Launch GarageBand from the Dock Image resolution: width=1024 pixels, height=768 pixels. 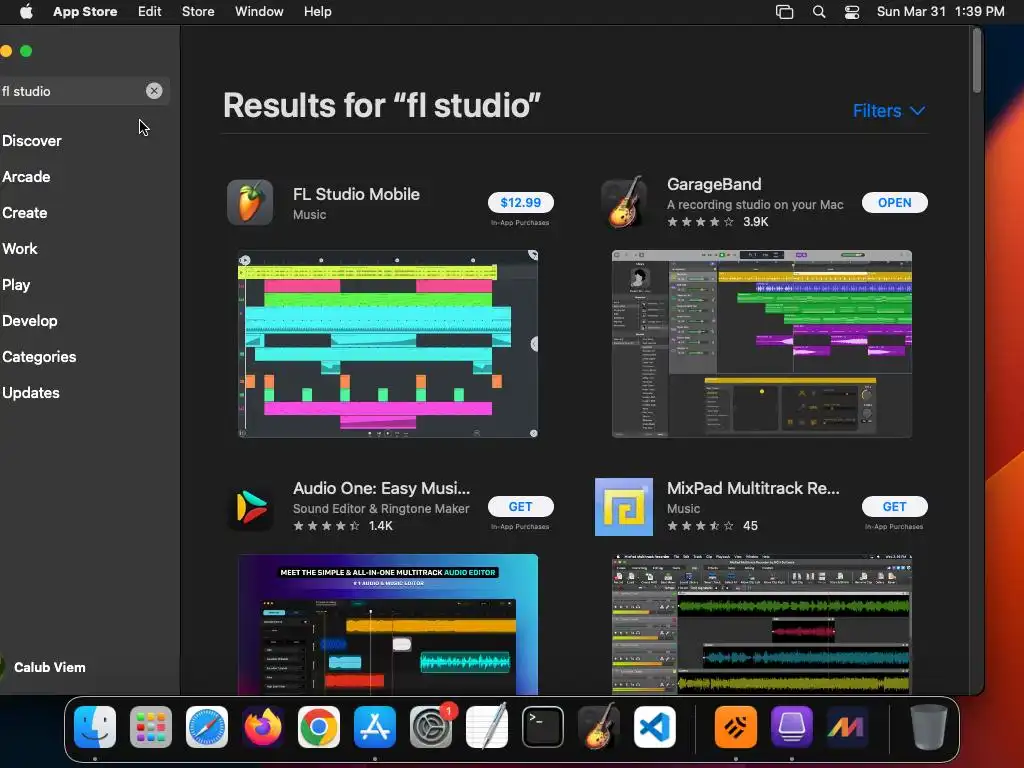[x=599, y=726]
